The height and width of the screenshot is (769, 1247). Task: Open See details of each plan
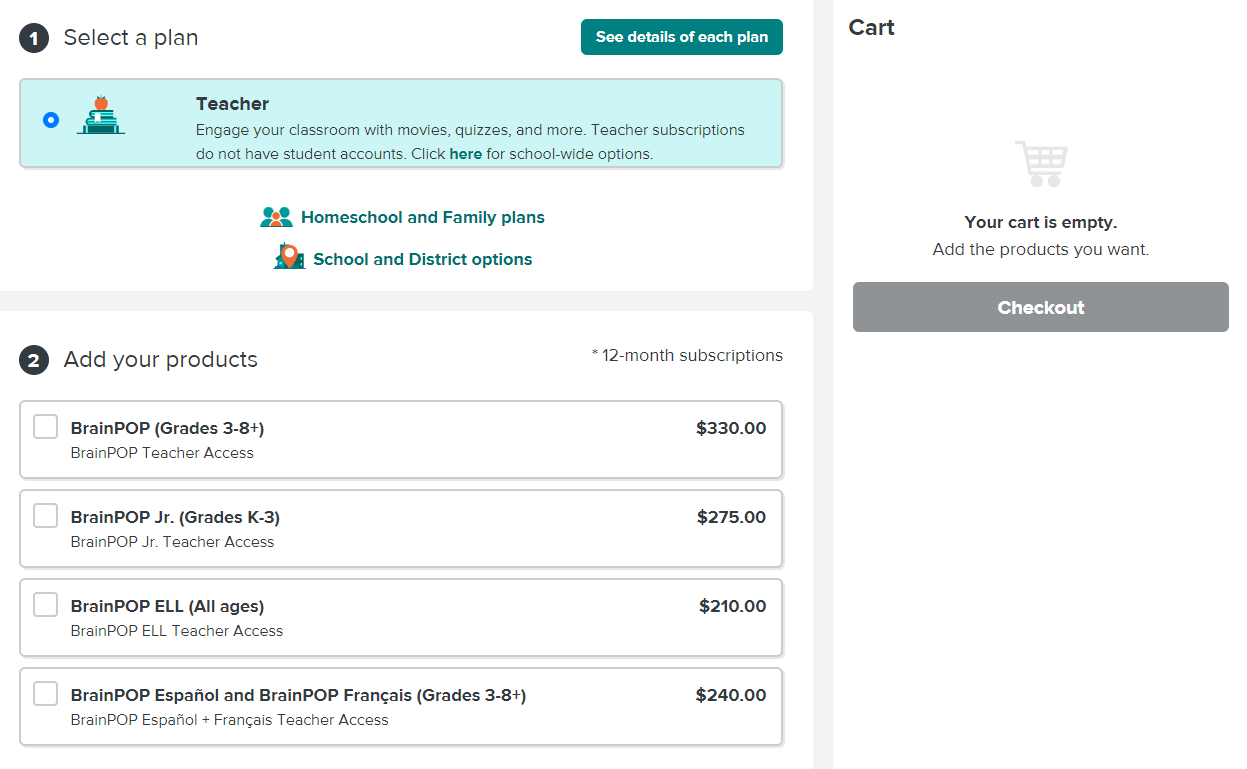(x=682, y=37)
